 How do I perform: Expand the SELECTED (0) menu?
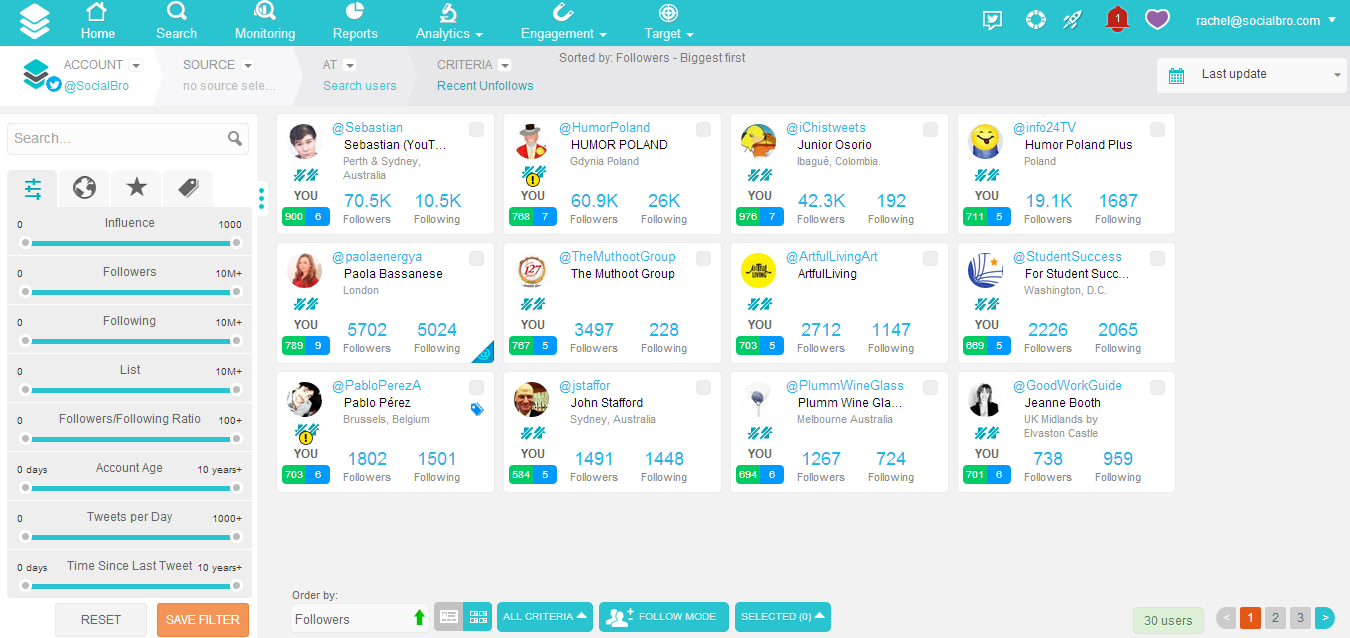pyautogui.click(x=782, y=617)
